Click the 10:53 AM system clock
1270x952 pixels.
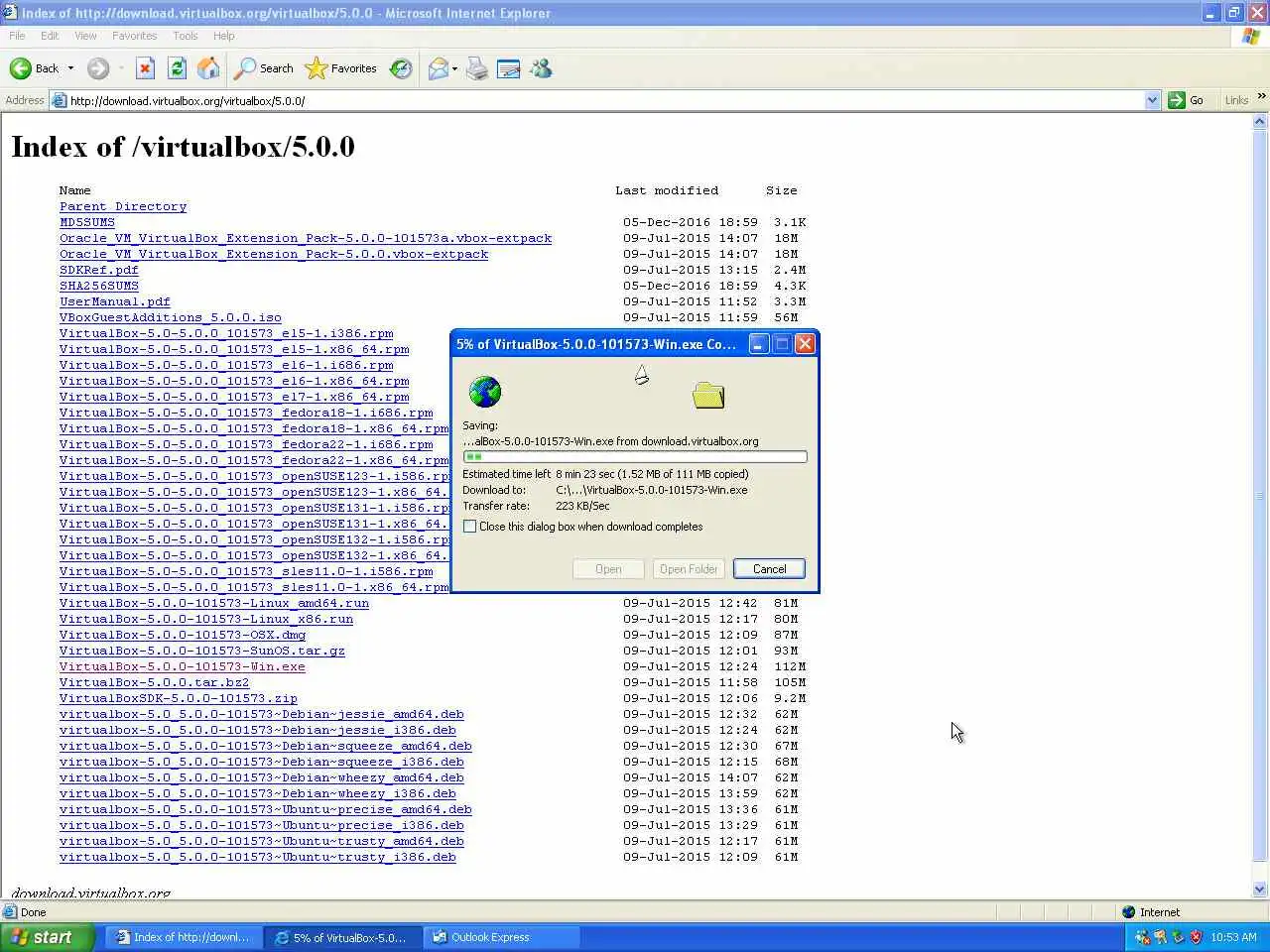[1233, 937]
